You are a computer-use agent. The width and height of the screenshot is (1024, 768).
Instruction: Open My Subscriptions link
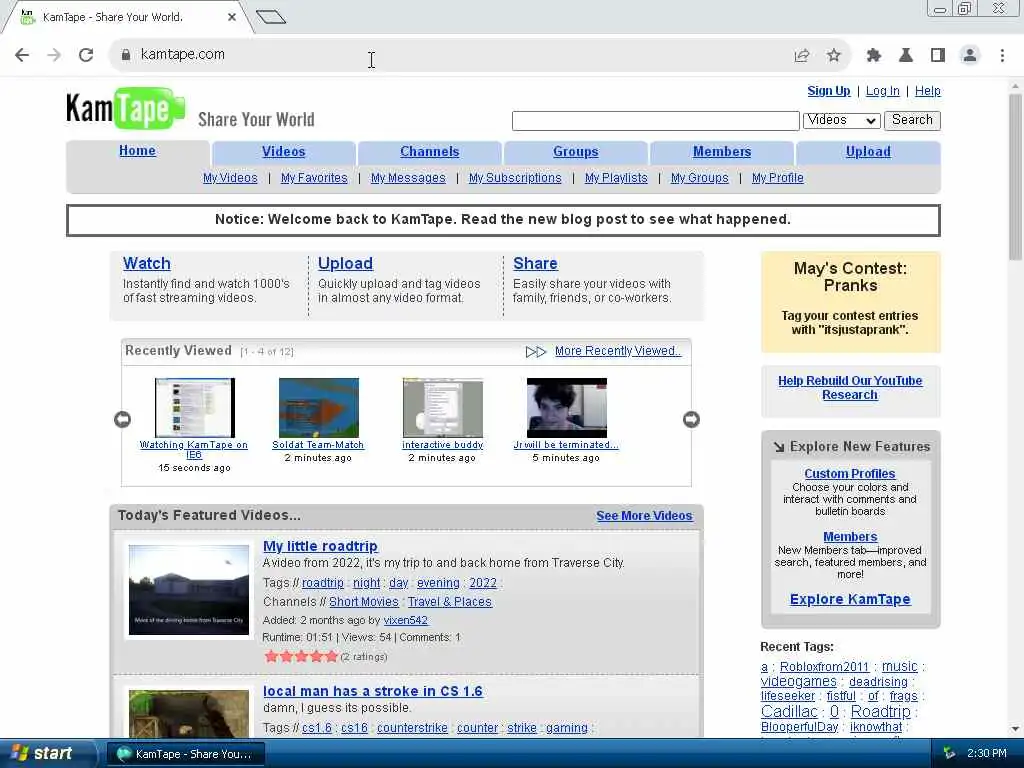pos(515,178)
